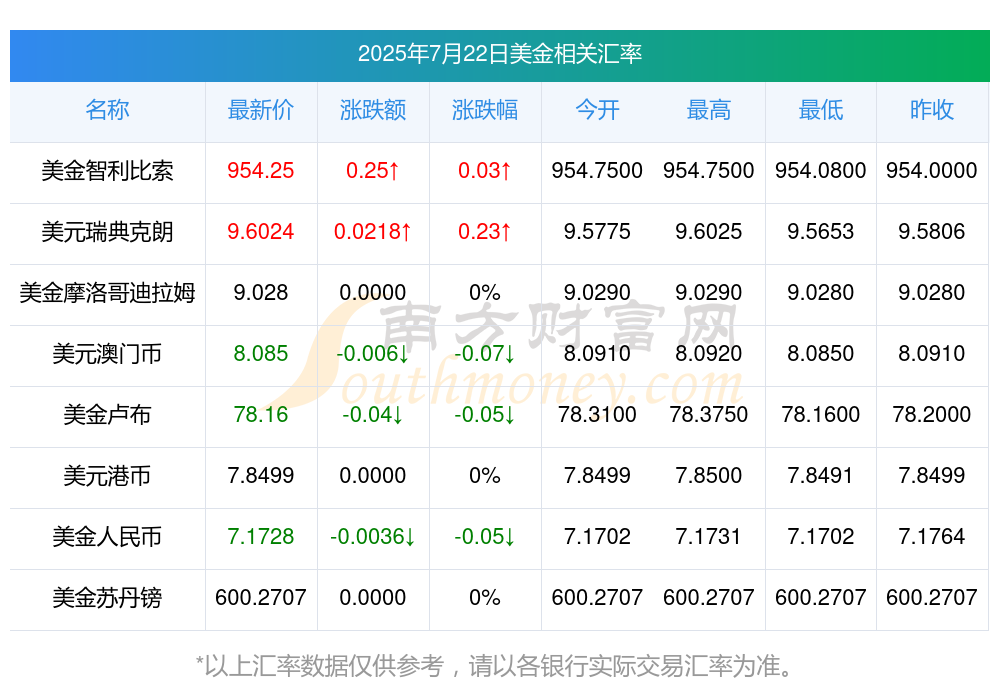Screen dimensions: 1000x698
Task: Select the 美金智利比索 row name
Action: pos(107,170)
